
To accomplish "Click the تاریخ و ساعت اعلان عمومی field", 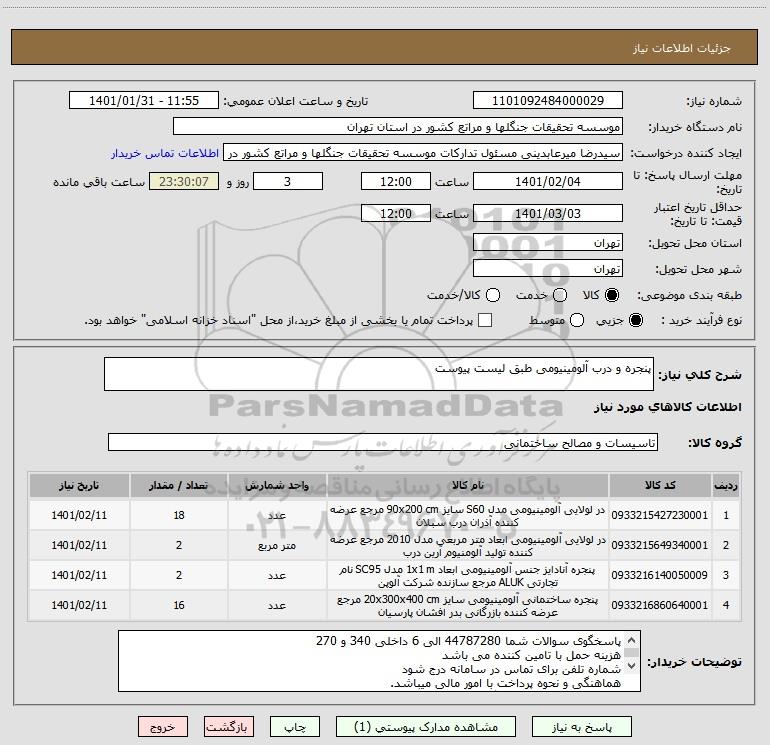I will click(x=144, y=101).
